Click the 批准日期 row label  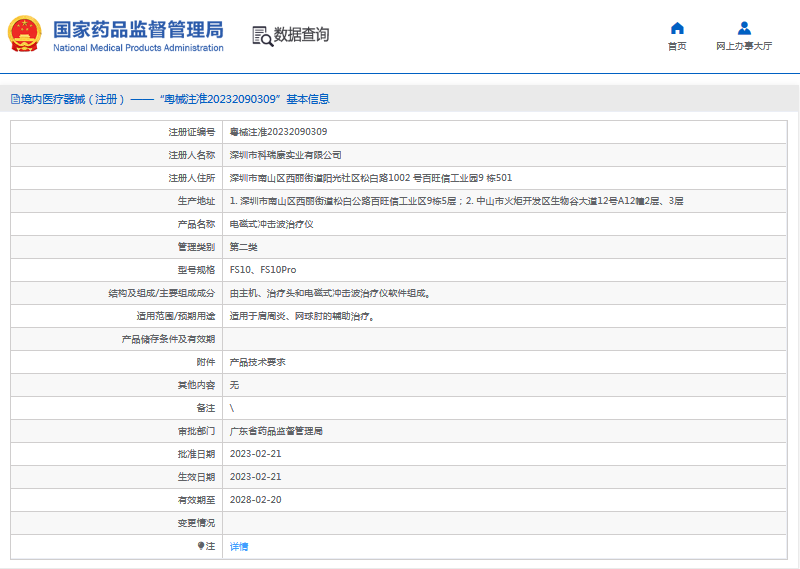tap(196, 454)
